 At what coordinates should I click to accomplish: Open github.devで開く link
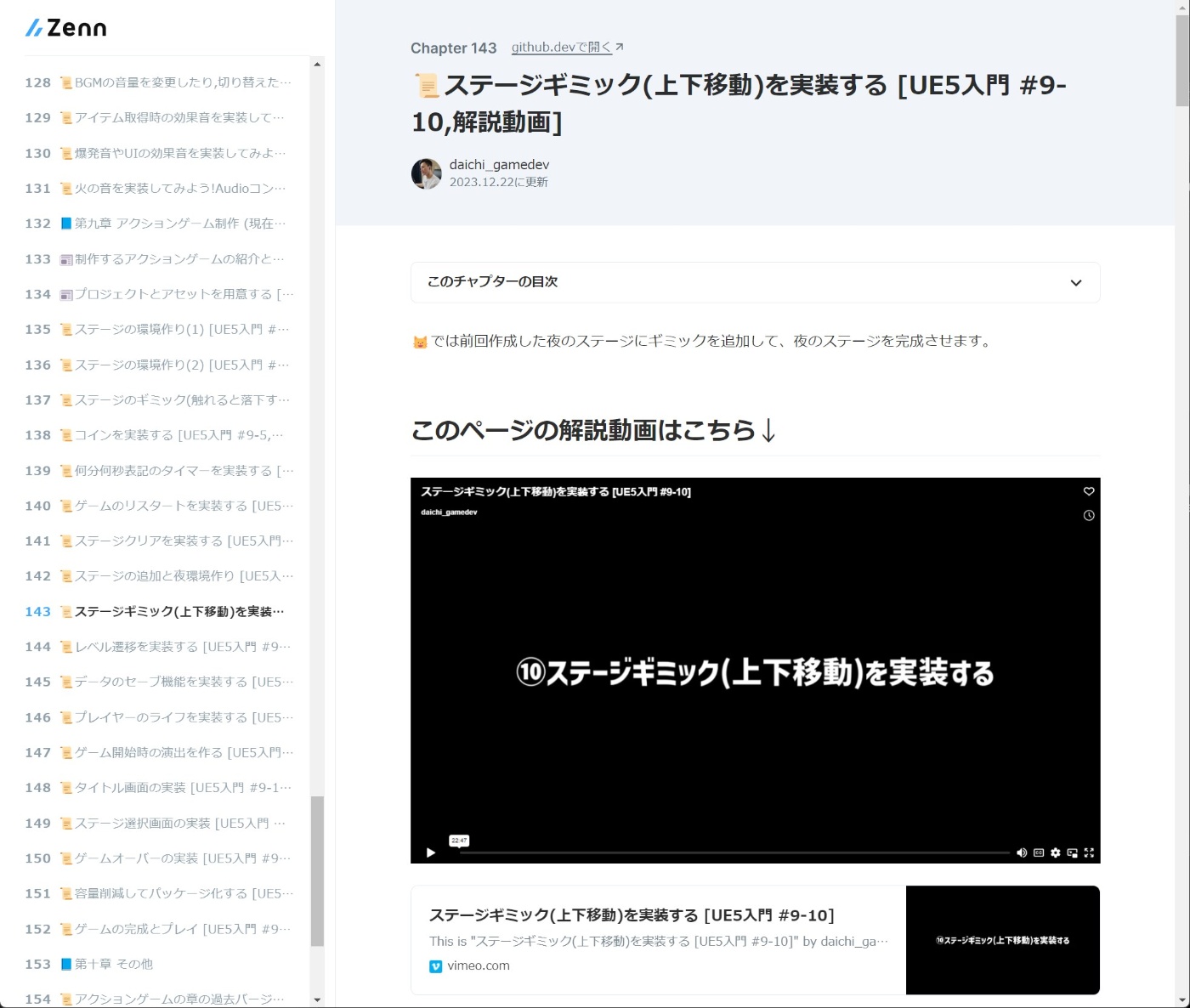pos(561,48)
